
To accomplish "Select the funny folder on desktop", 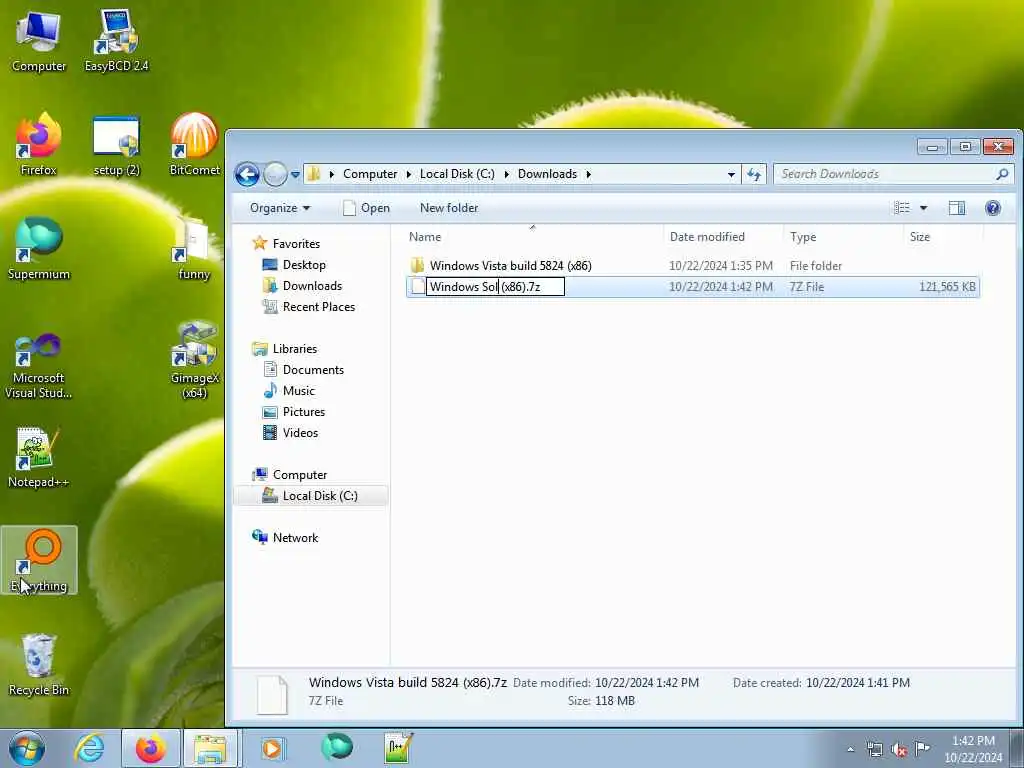I will pos(194,249).
